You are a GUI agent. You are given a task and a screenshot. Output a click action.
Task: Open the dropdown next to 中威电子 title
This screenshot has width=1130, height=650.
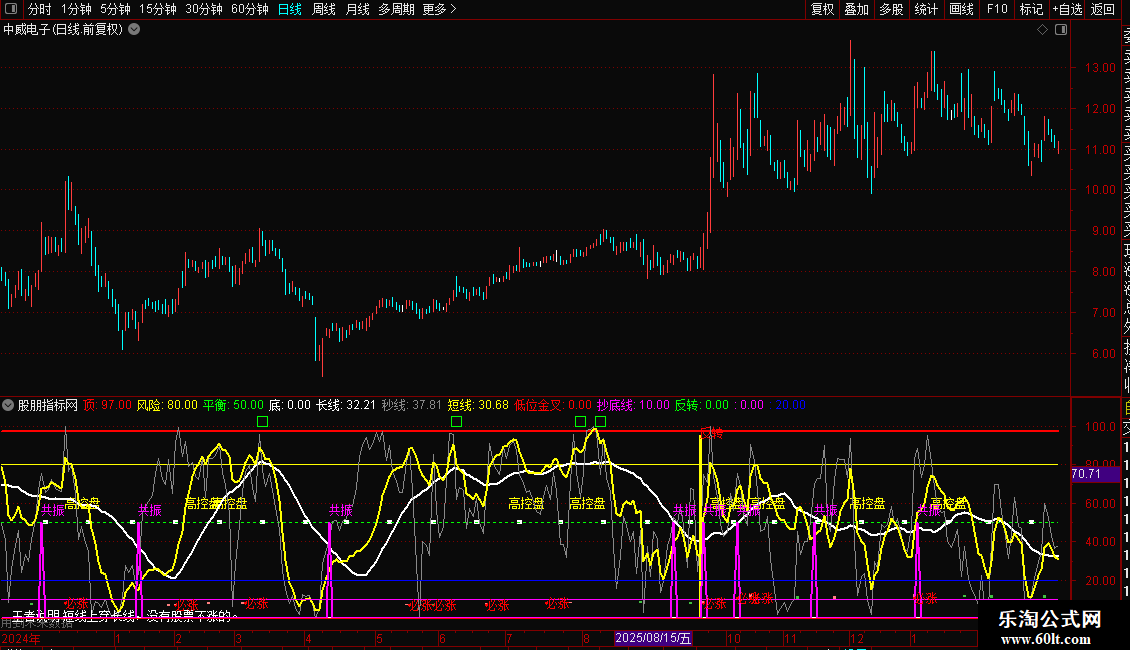pyautogui.click(x=134, y=30)
